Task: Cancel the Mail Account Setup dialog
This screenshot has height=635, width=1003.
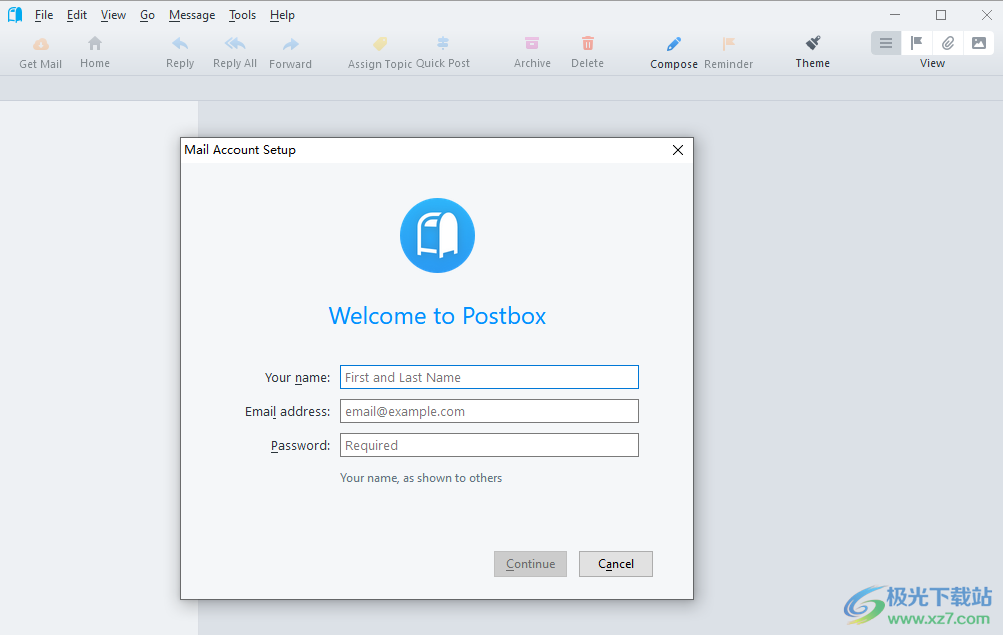Action: tap(616, 564)
